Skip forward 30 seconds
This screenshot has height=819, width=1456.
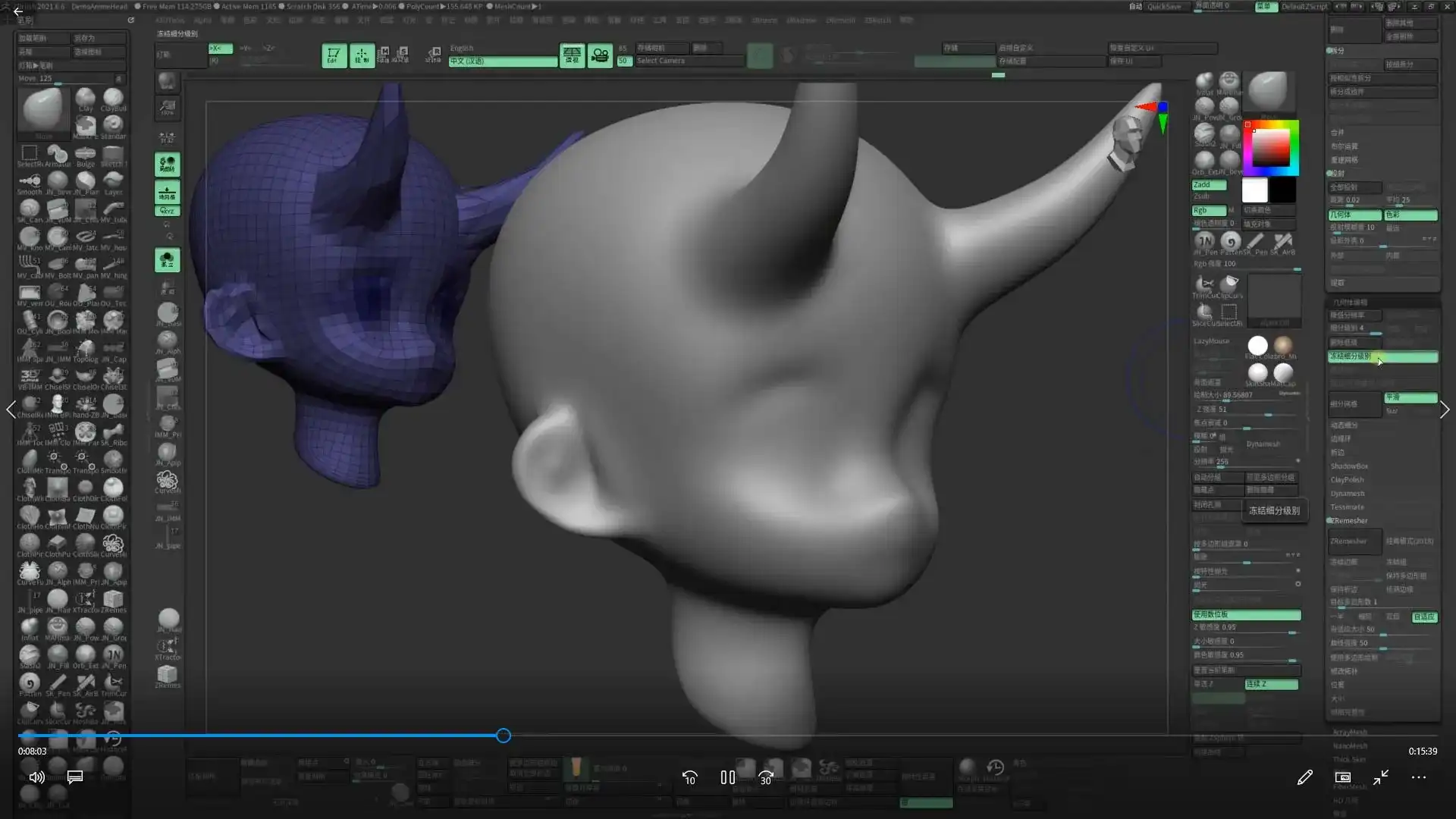click(x=766, y=777)
